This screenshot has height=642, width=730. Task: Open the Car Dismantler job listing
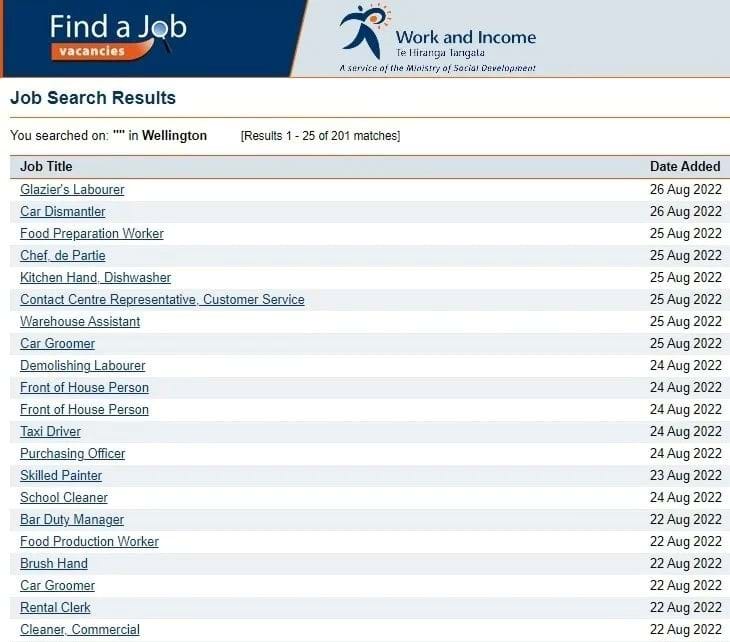pos(62,211)
